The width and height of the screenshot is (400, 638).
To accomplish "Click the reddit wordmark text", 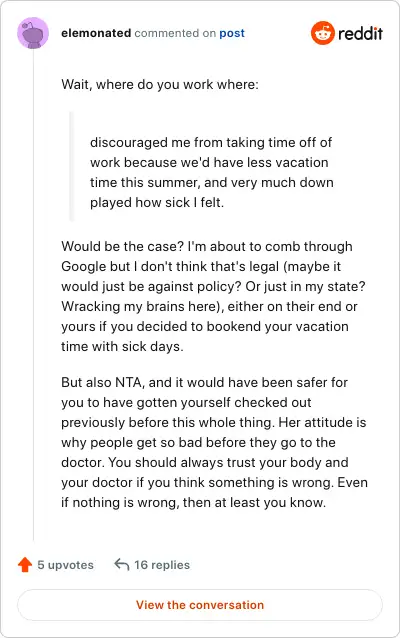I will click(361, 33).
